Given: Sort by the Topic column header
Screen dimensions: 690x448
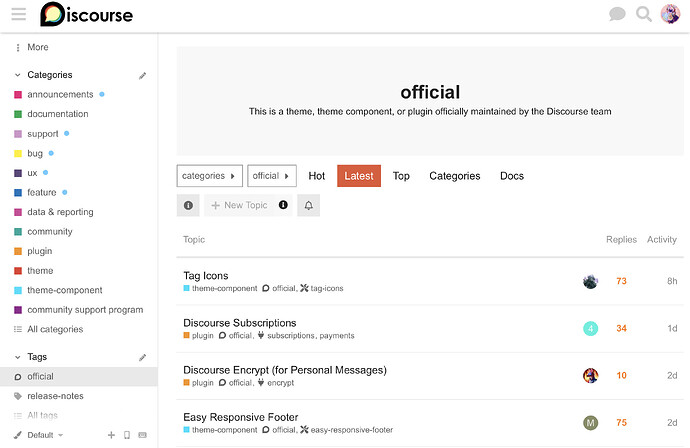Looking at the screenshot, I should (194, 239).
